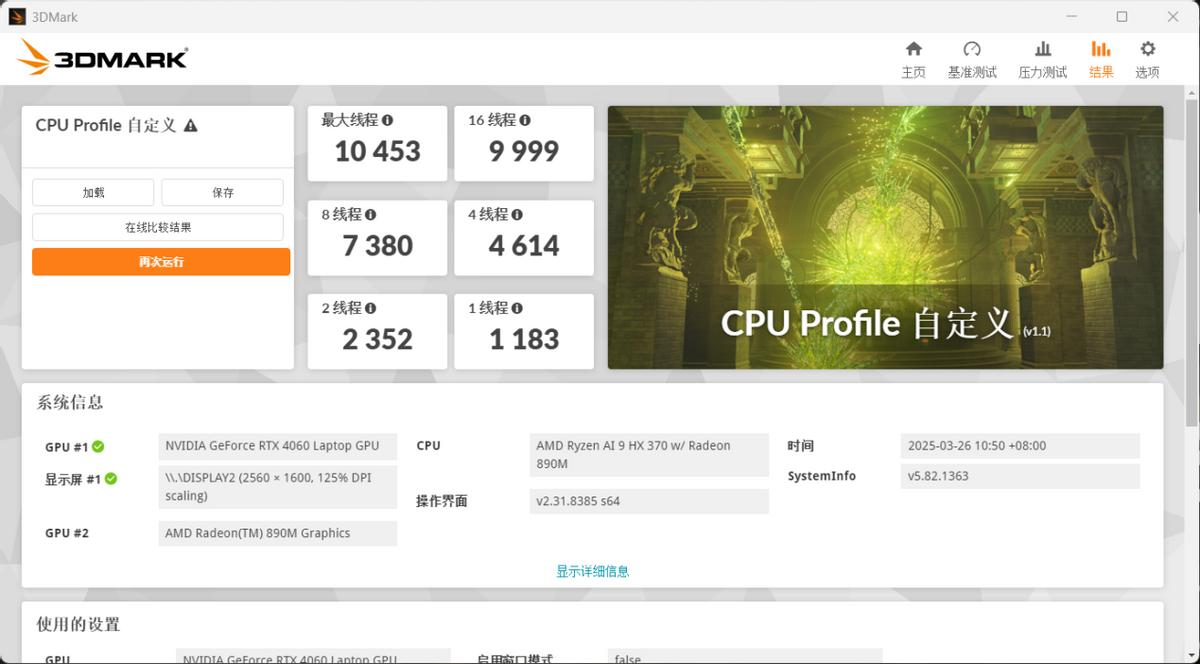This screenshot has width=1200, height=664.
Task: Expand 显示详细信息 details link
Action: [593, 571]
